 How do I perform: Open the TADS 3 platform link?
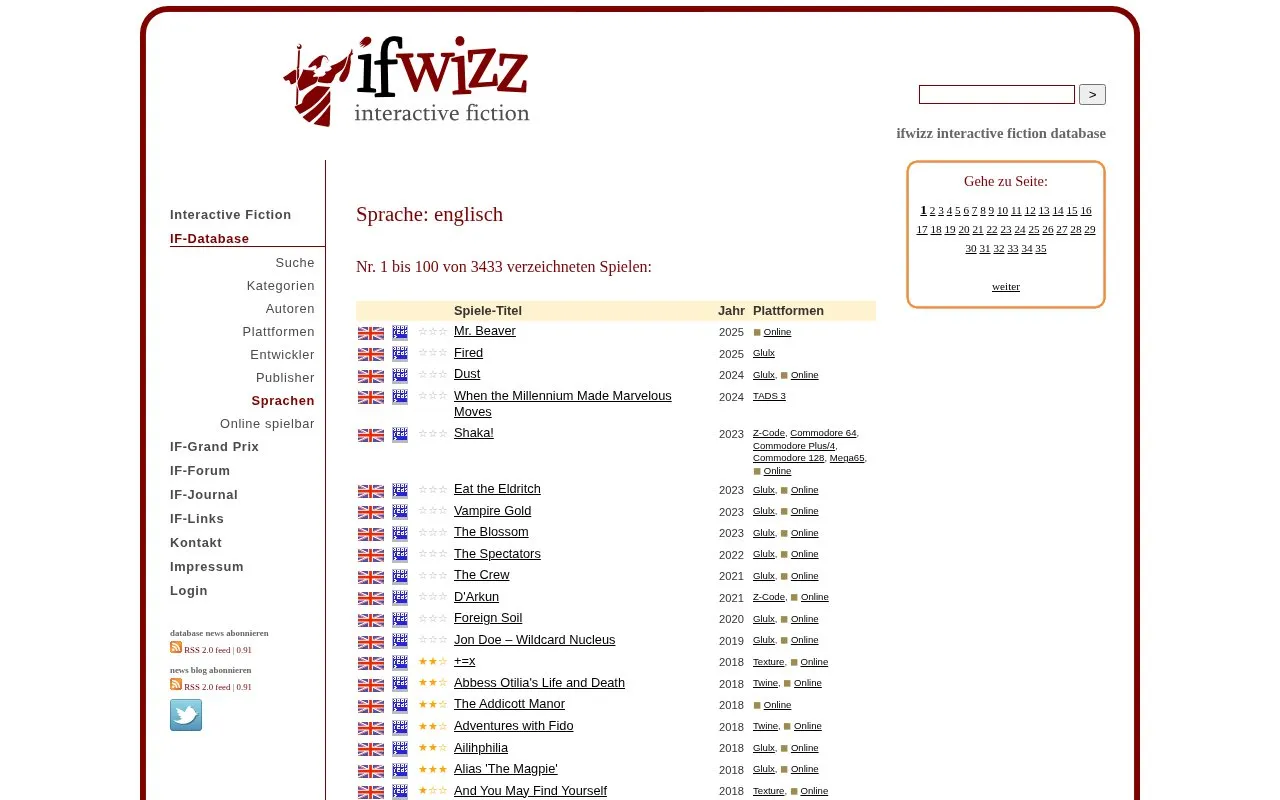click(x=769, y=396)
